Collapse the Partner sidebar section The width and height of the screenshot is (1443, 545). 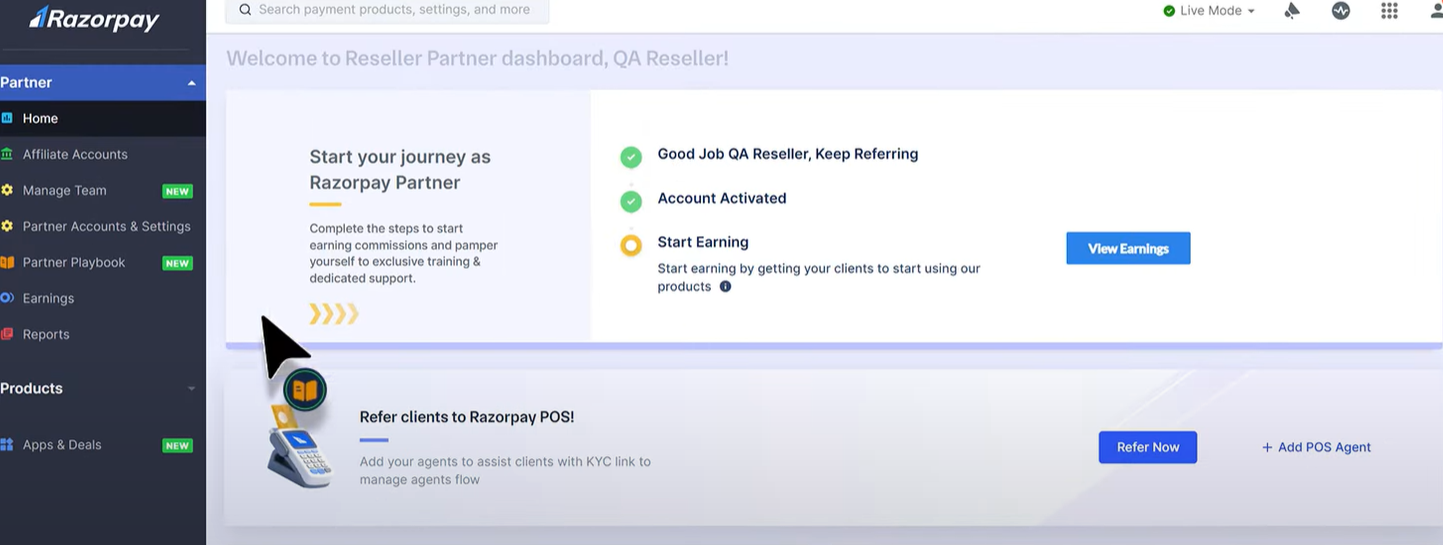click(191, 83)
